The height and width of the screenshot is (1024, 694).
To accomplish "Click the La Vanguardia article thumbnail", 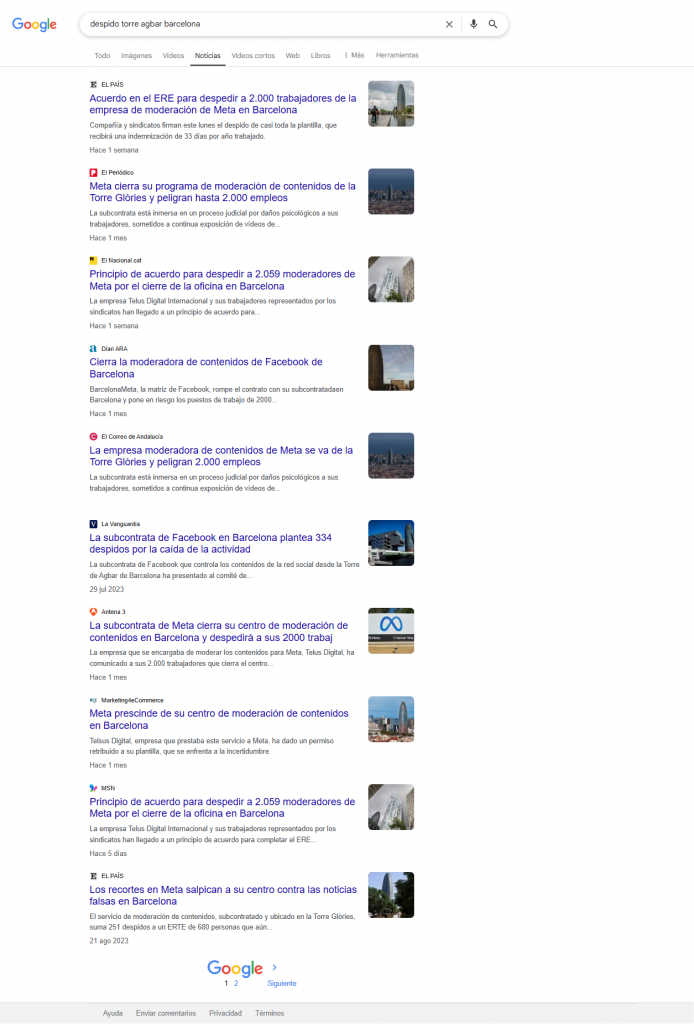I will tap(391, 543).
